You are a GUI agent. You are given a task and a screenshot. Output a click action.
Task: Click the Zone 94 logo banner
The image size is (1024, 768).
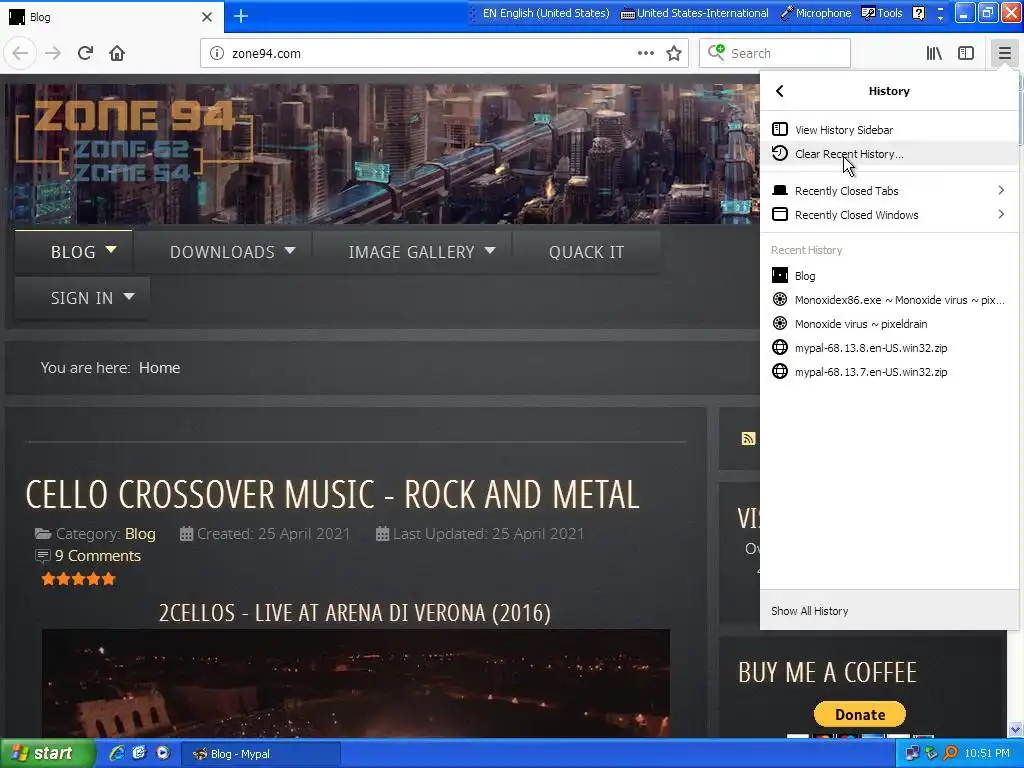135,141
